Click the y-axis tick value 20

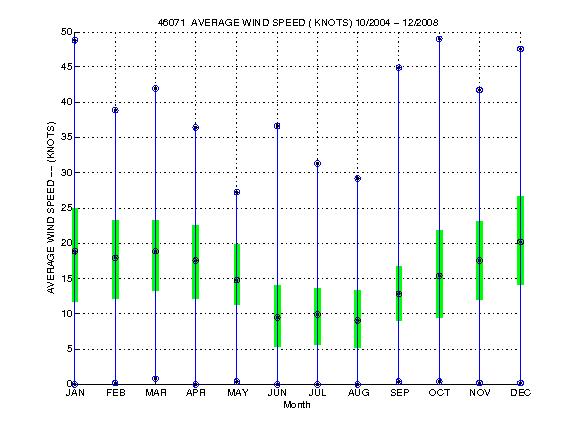pos(66,243)
